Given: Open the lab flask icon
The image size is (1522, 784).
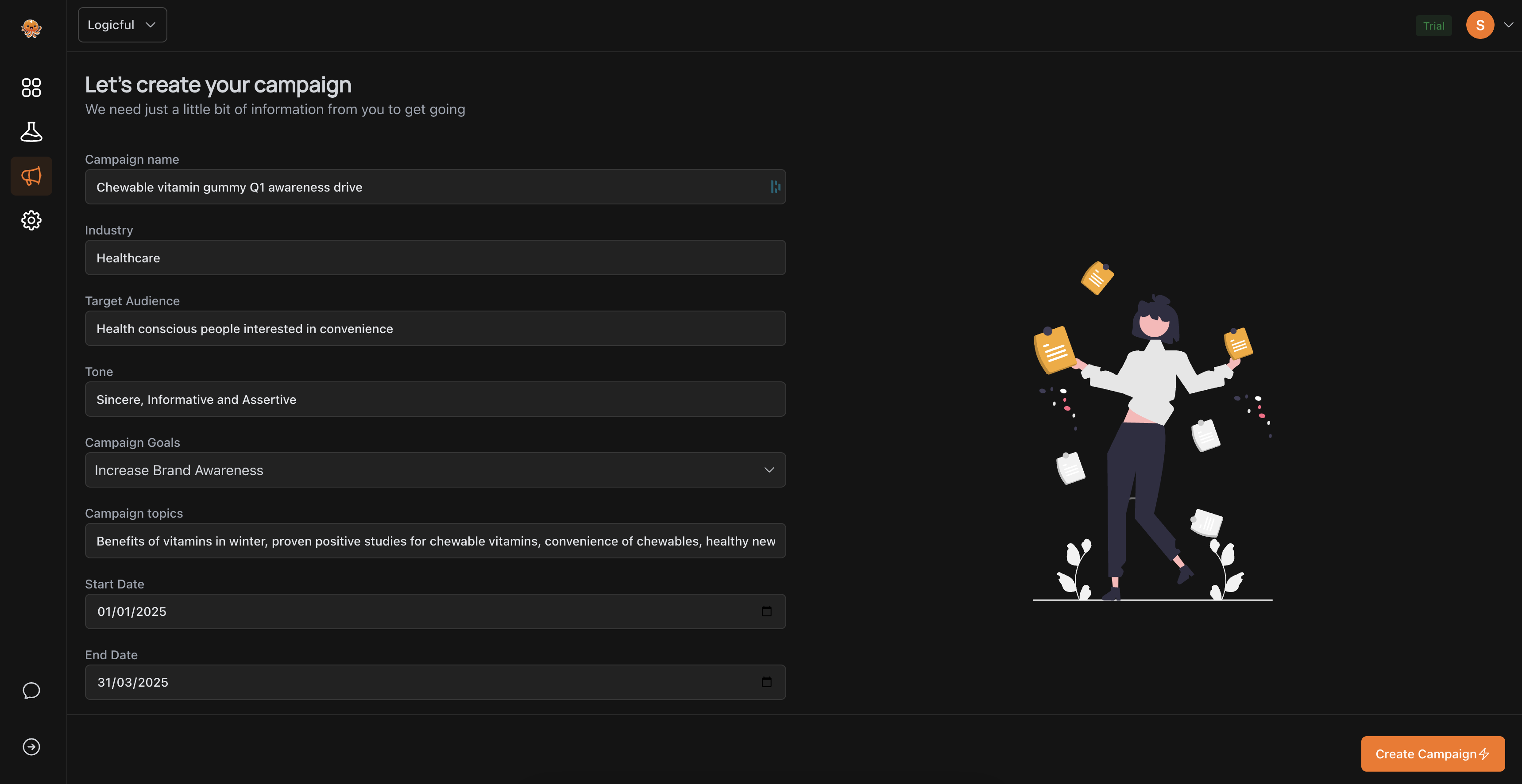Looking at the screenshot, I should click(x=31, y=132).
